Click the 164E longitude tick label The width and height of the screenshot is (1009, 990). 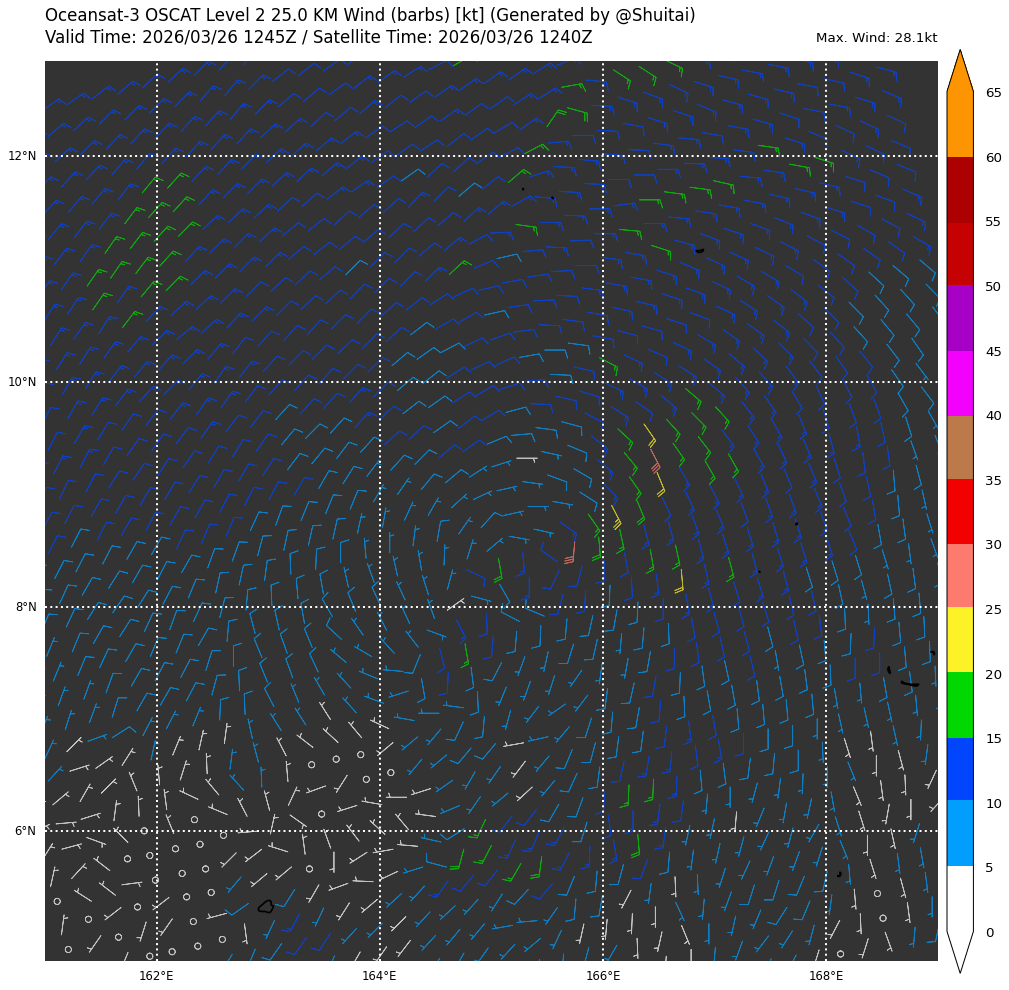379,976
